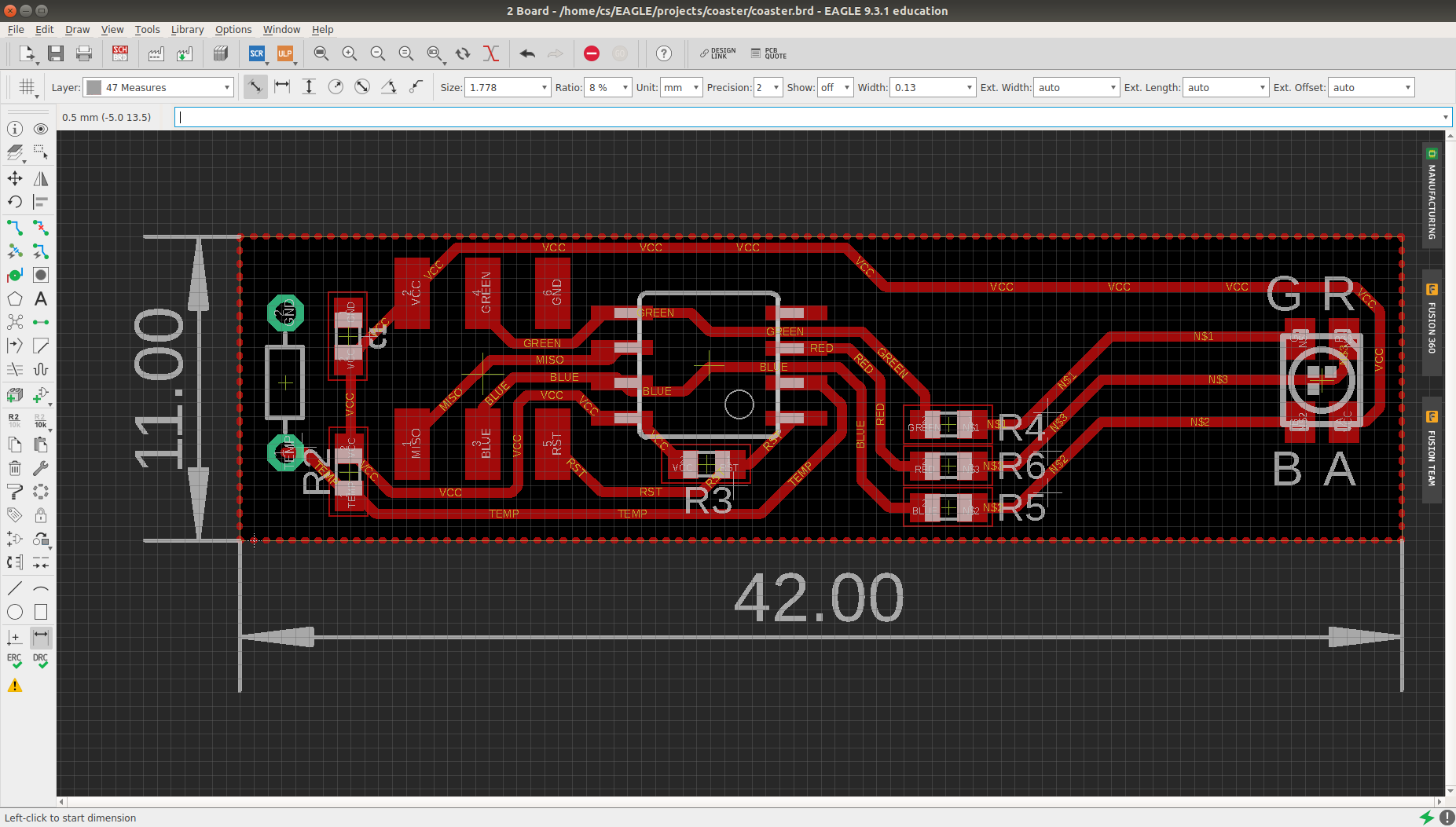This screenshot has width=1456, height=827.
Task: Open the Layer dropdown showing 47 Measures
Action: point(159,87)
